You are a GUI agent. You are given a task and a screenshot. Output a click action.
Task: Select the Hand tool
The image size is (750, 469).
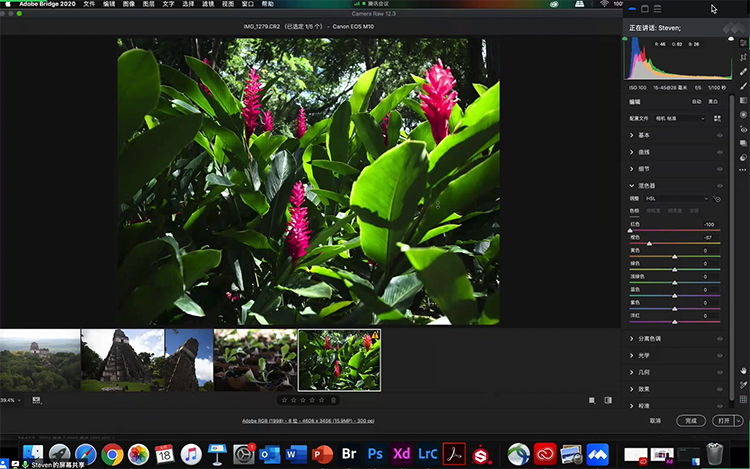click(743, 370)
